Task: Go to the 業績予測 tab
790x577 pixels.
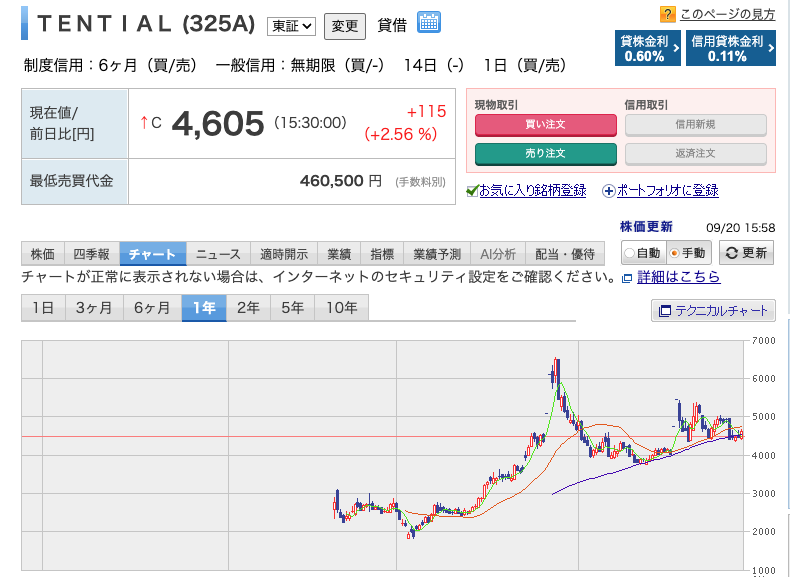Action: [437, 254]
